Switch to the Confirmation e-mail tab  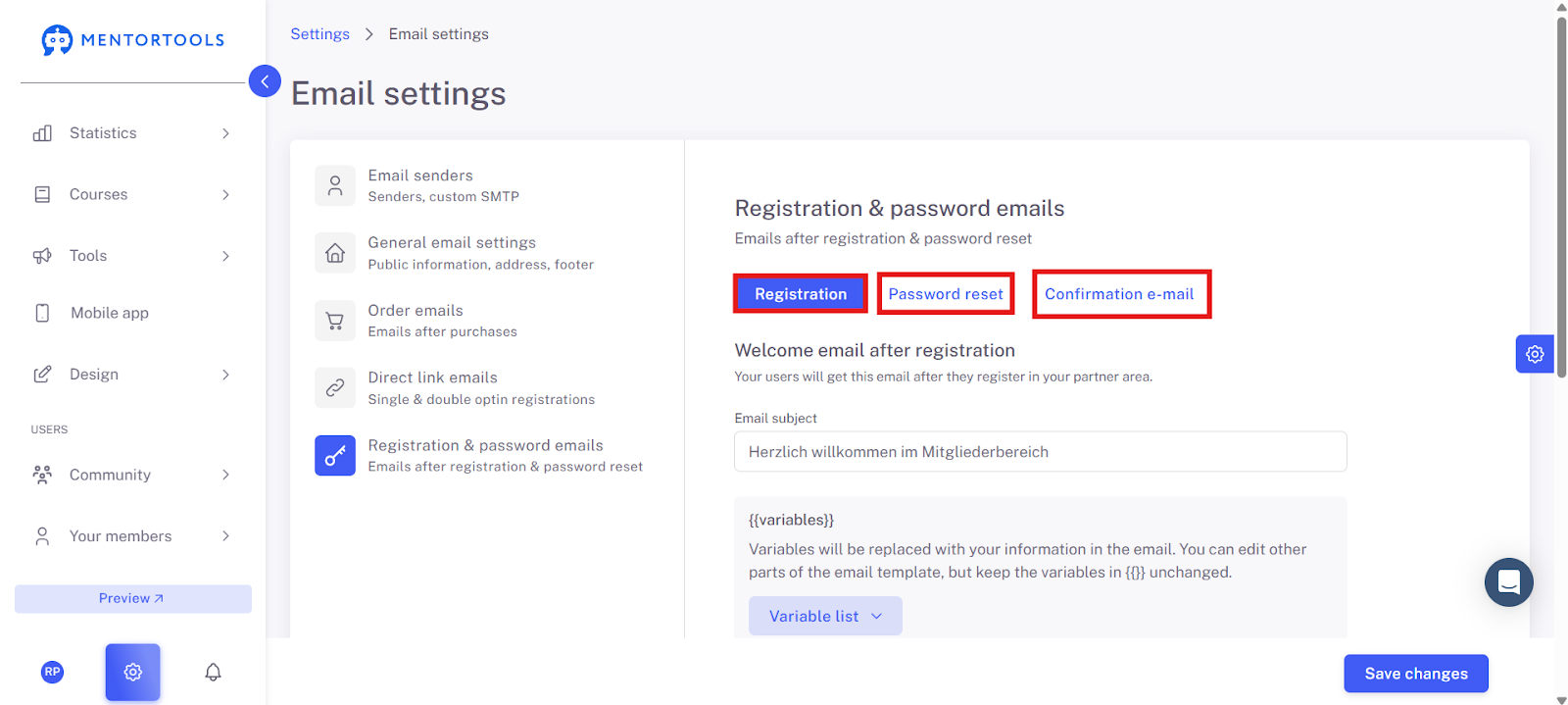click(x=1120, y=294)
